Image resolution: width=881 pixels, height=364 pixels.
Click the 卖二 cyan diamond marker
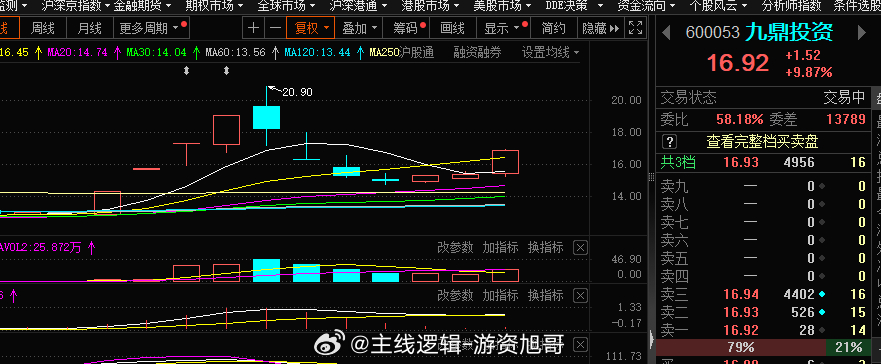point(822,312)
